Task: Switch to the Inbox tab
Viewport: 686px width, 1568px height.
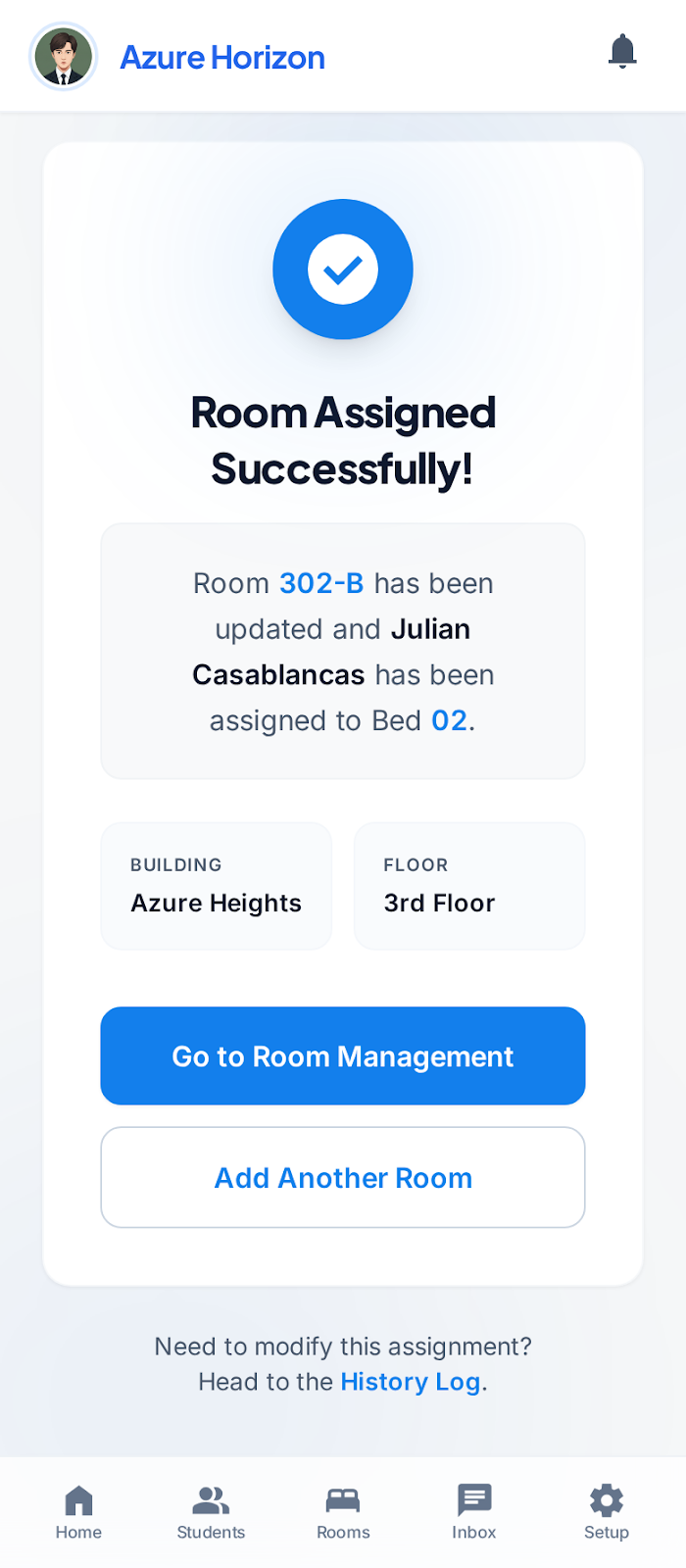Action: coord(473,1512)
